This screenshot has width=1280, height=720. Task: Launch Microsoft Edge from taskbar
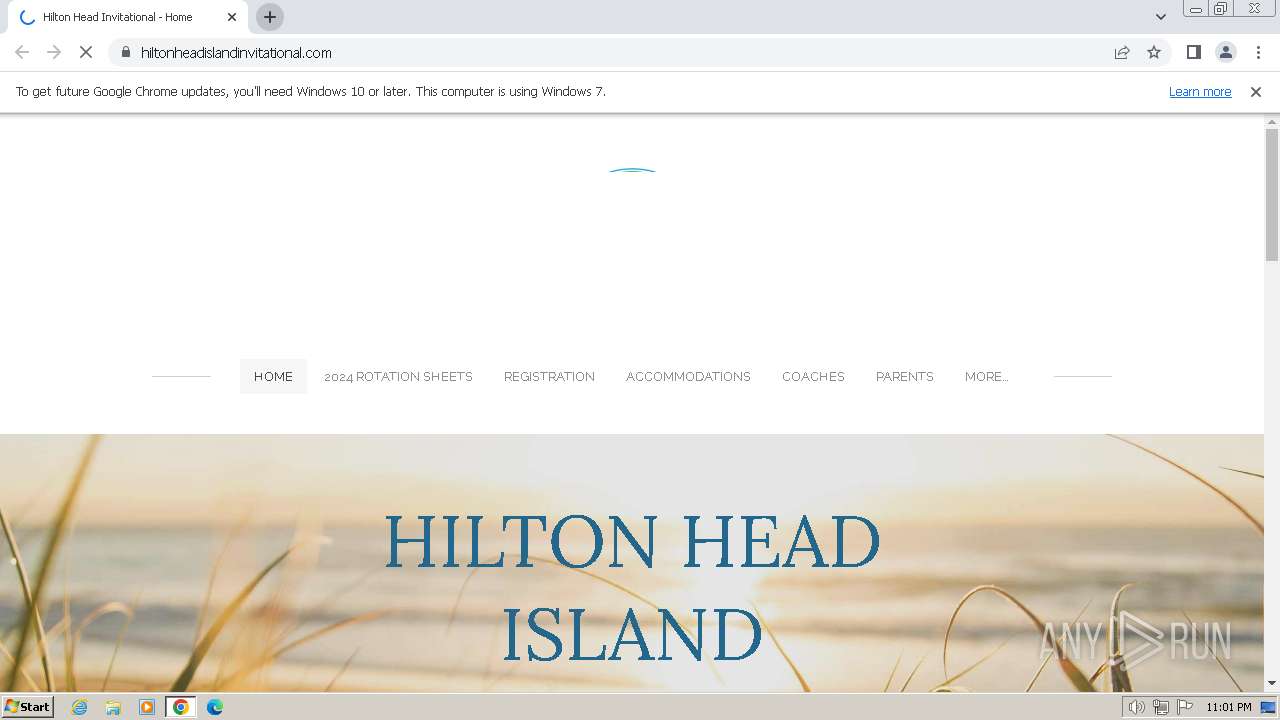(215, 707)
